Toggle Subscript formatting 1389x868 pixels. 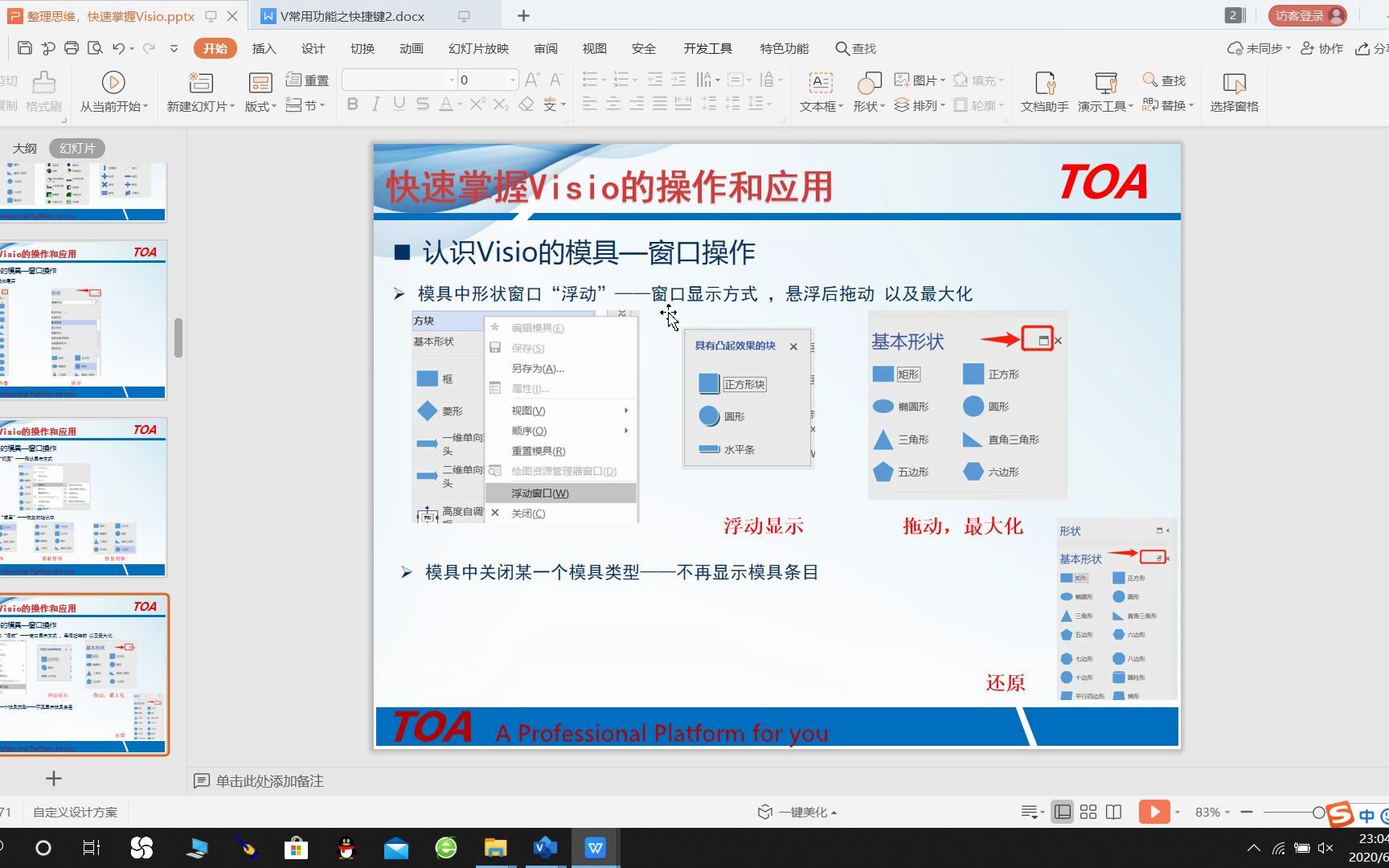[501, 104]
